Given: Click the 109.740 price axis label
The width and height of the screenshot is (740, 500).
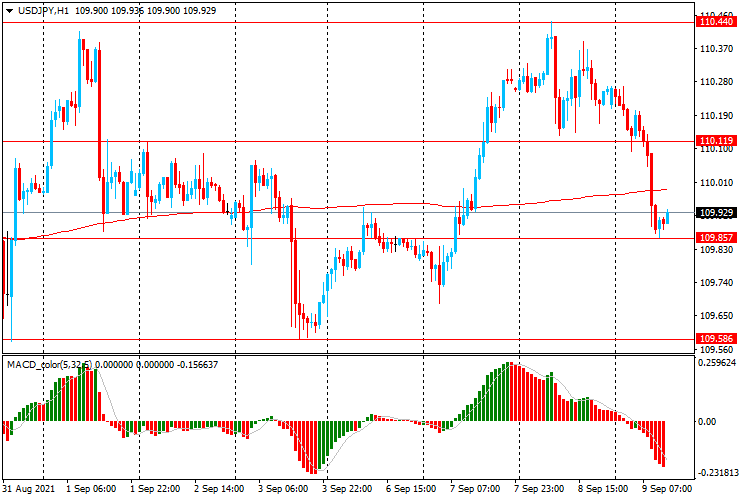Looking at the screenshot, I should [716, 282].
